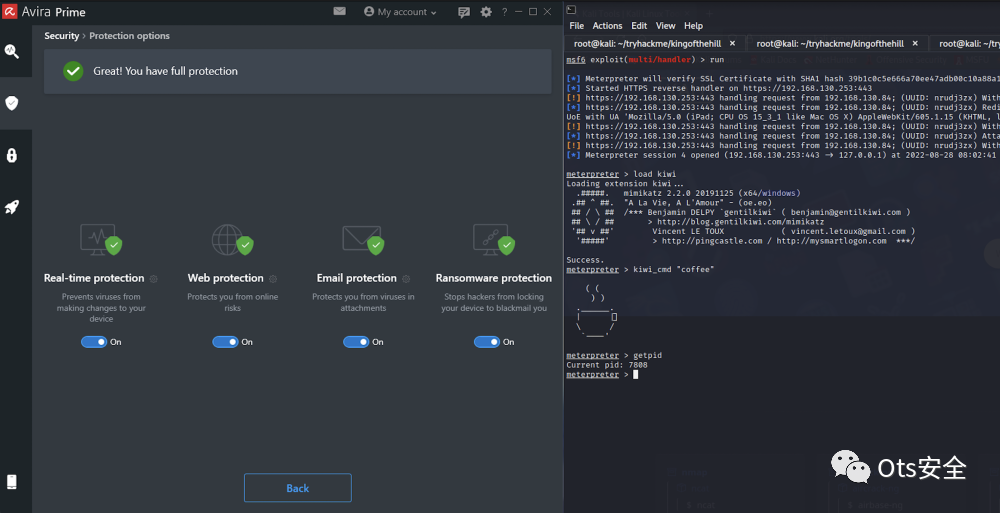This screenshot has width=1000, height=513.
Task: Open the terminal Help menu
Action: (693, 26)
